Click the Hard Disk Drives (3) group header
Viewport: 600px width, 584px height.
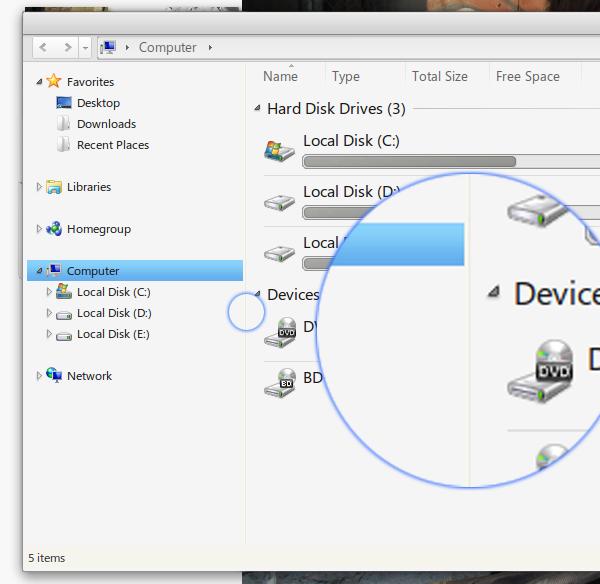click(336, 109)
